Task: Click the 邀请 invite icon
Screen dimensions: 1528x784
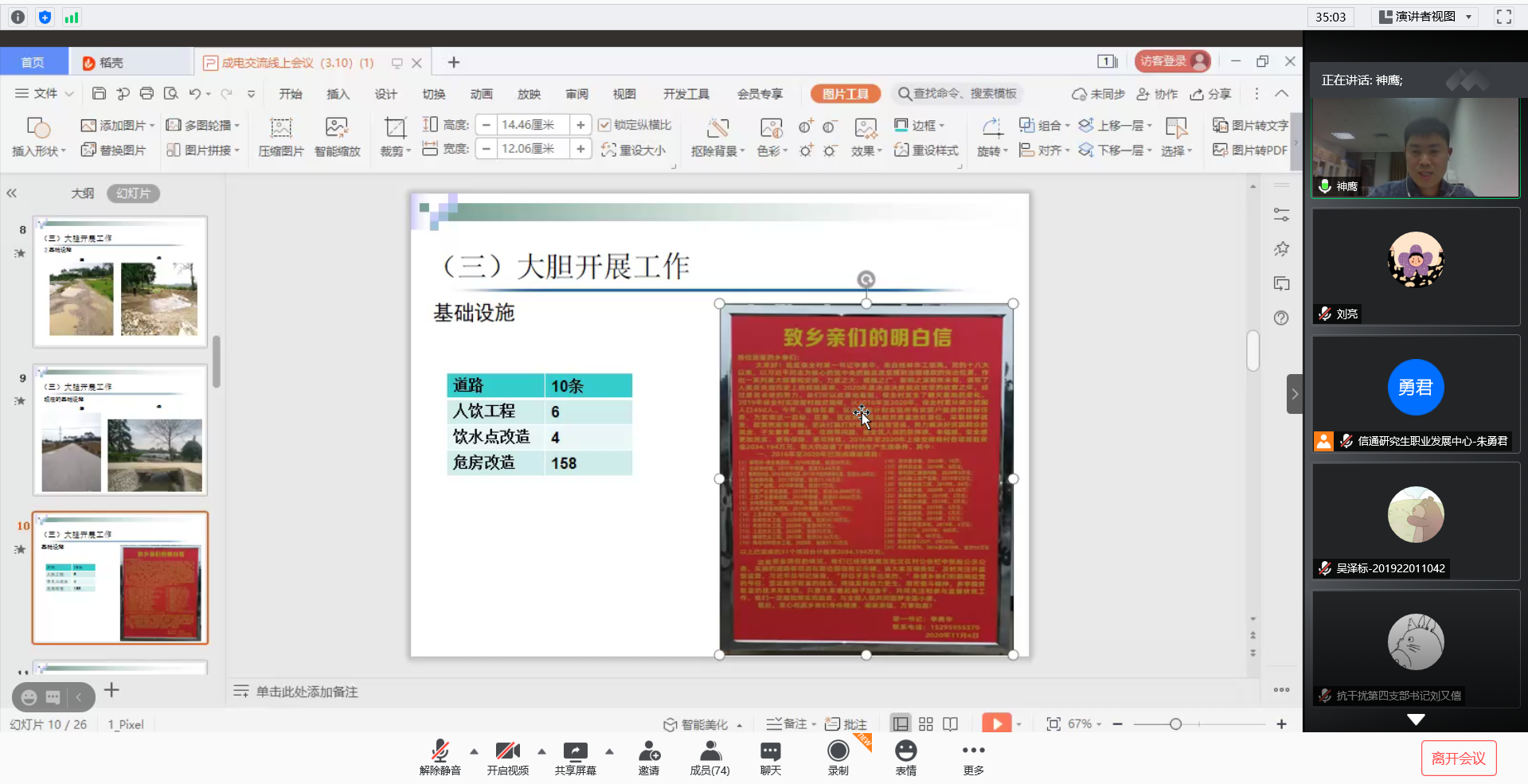Action: pos(649,752)
